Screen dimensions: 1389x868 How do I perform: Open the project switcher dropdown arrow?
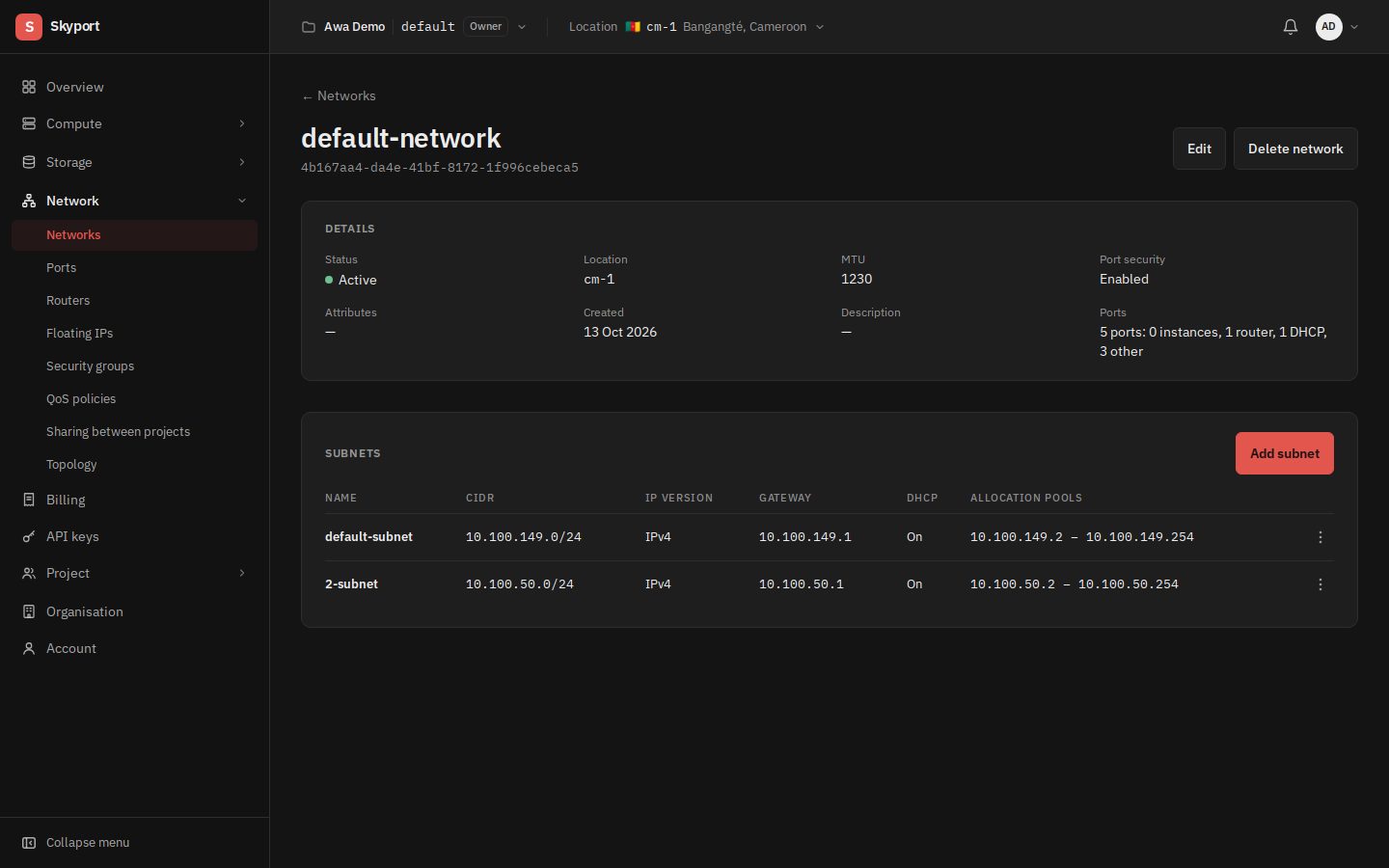click(x=522, y=27)
